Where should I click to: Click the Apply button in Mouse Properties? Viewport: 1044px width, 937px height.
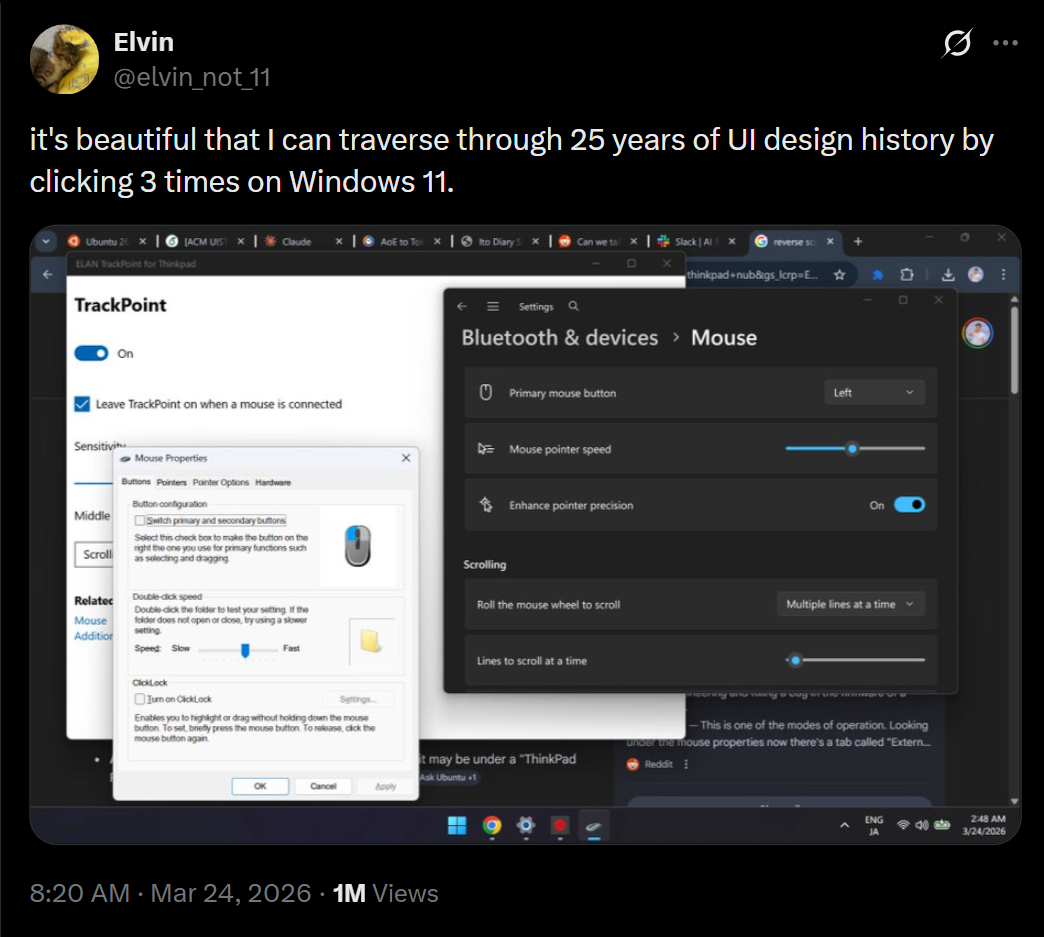pyautogui.click(x=384, y=786)
